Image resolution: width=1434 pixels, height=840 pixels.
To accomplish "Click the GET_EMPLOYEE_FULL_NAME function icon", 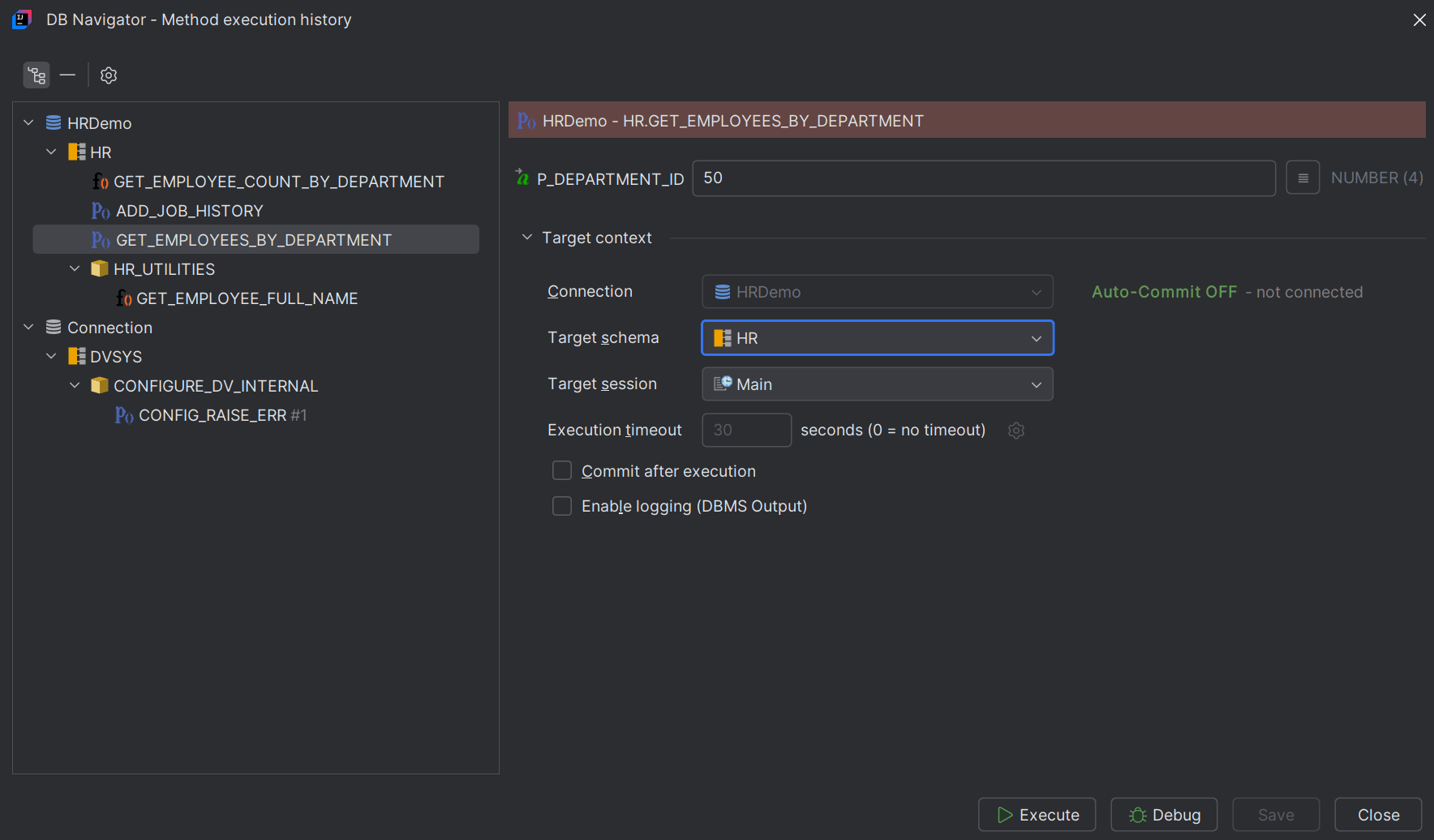I will pyautogui.click(x=124, y=298).
